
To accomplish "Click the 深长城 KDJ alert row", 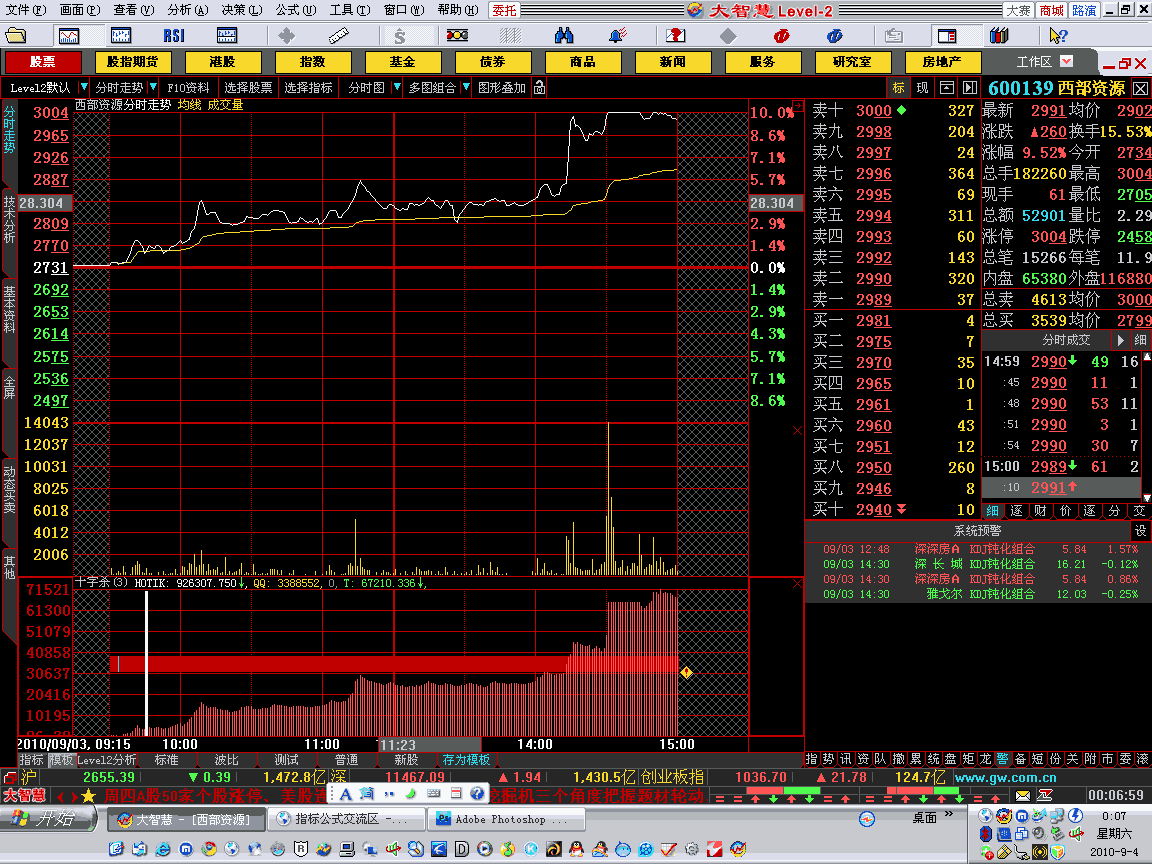I will point(977,564).
